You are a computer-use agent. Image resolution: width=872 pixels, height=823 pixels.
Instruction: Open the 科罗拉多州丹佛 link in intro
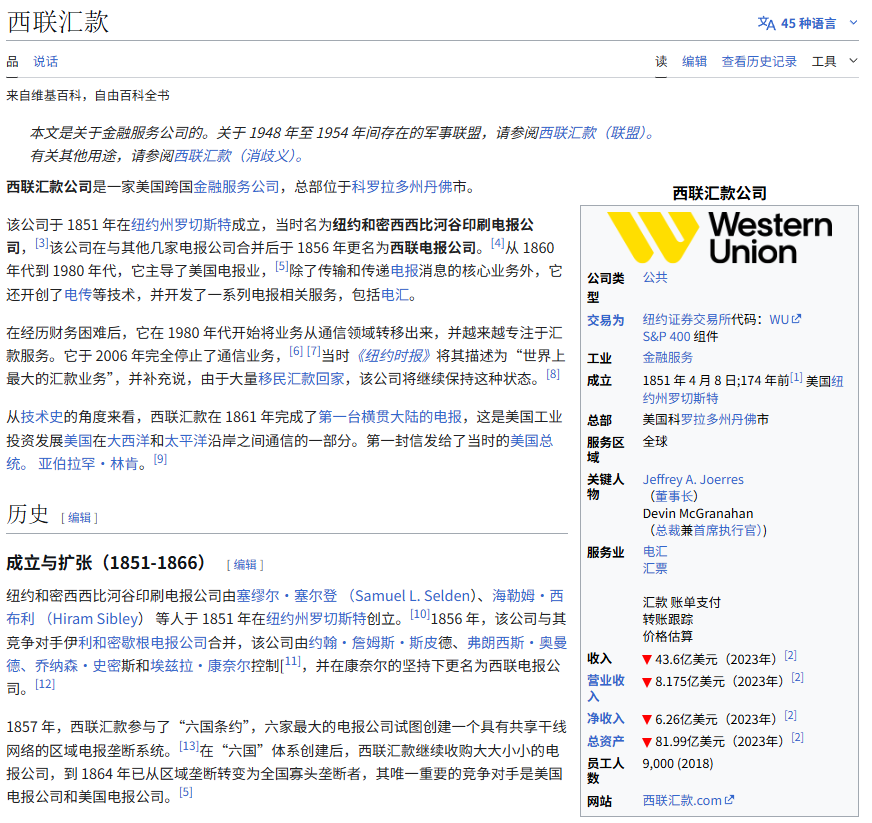click(402, 187)
